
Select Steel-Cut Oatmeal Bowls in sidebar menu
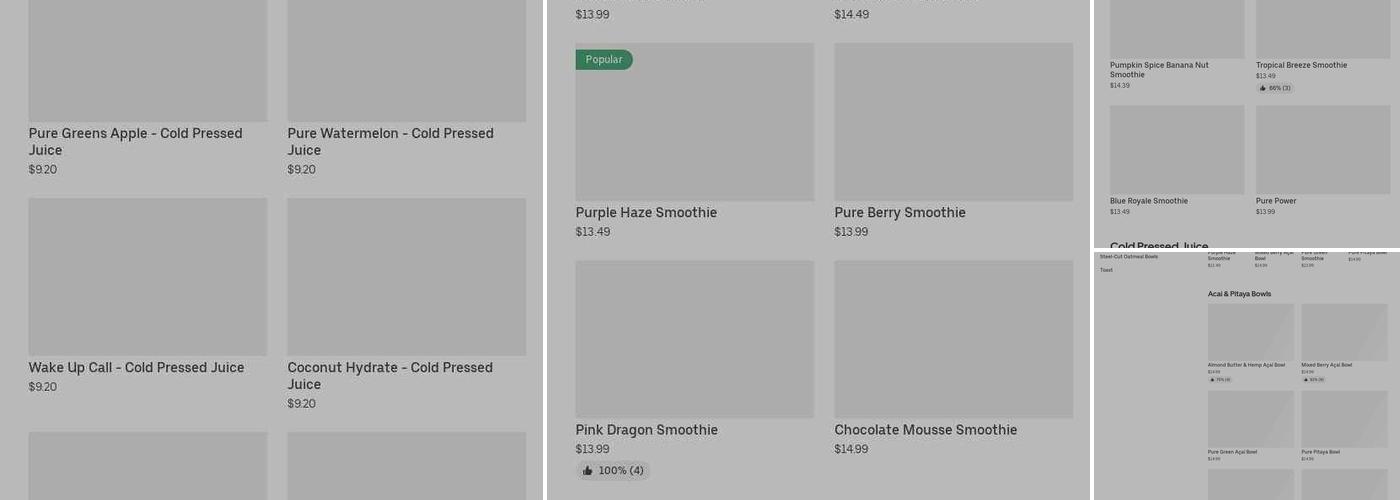point(1128,257)
